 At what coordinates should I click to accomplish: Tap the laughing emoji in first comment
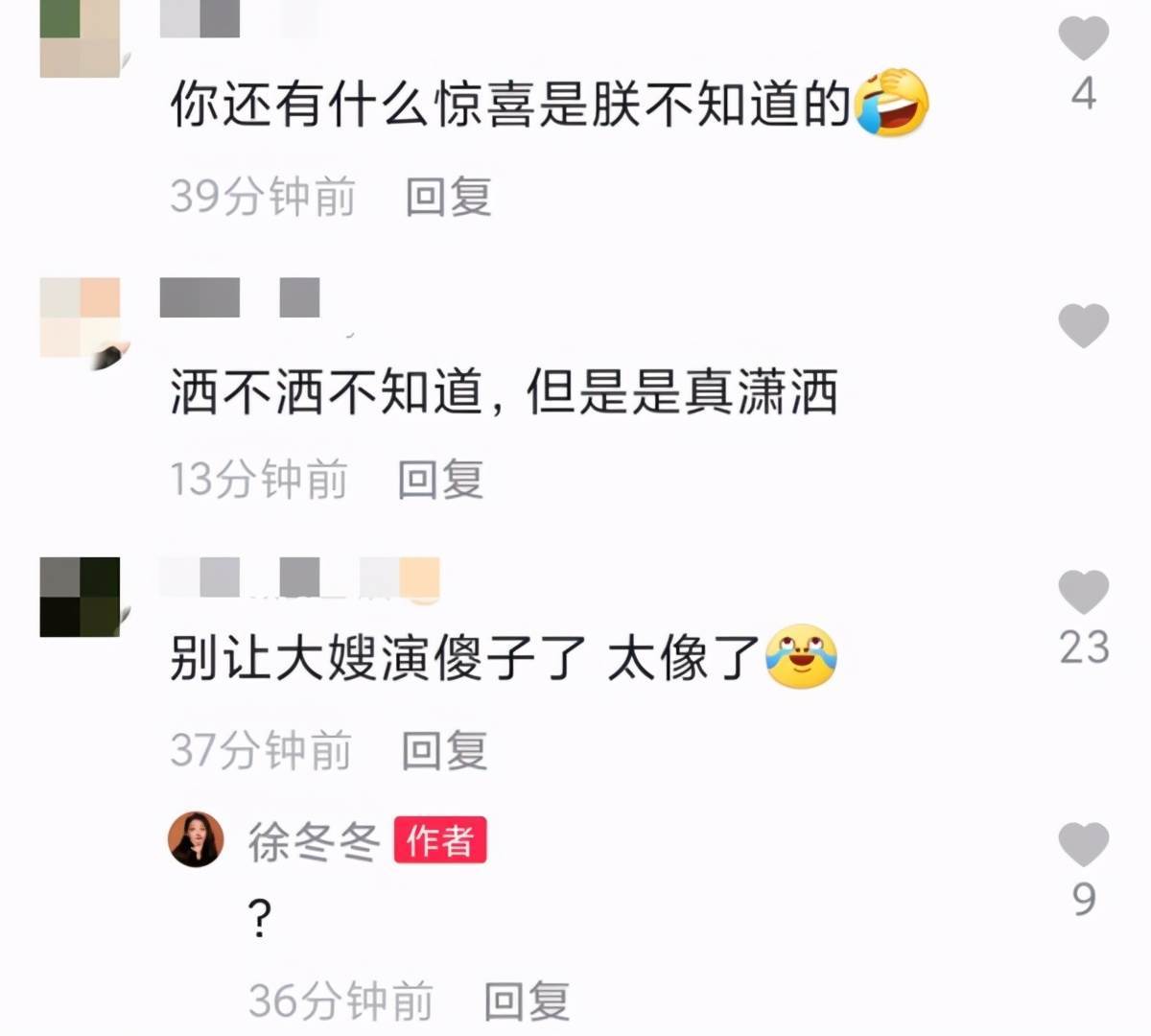click(891, 102)
